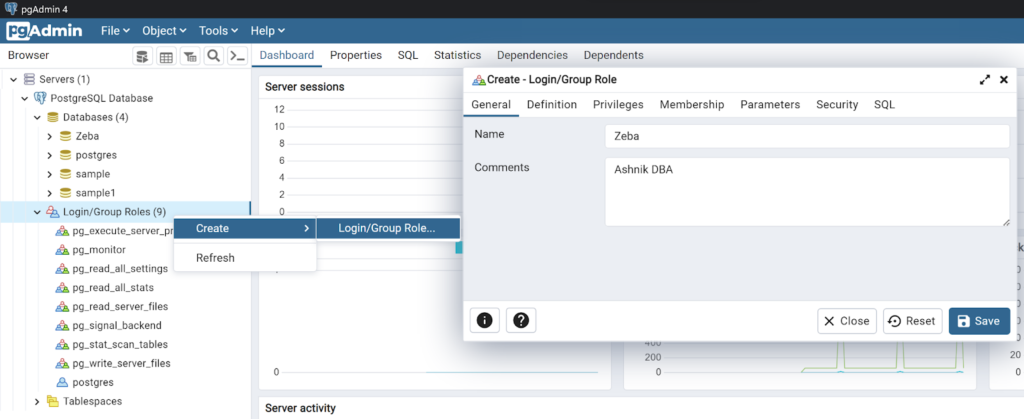Expand the postgres database node
1024x419 pixels.
(50, 155)
